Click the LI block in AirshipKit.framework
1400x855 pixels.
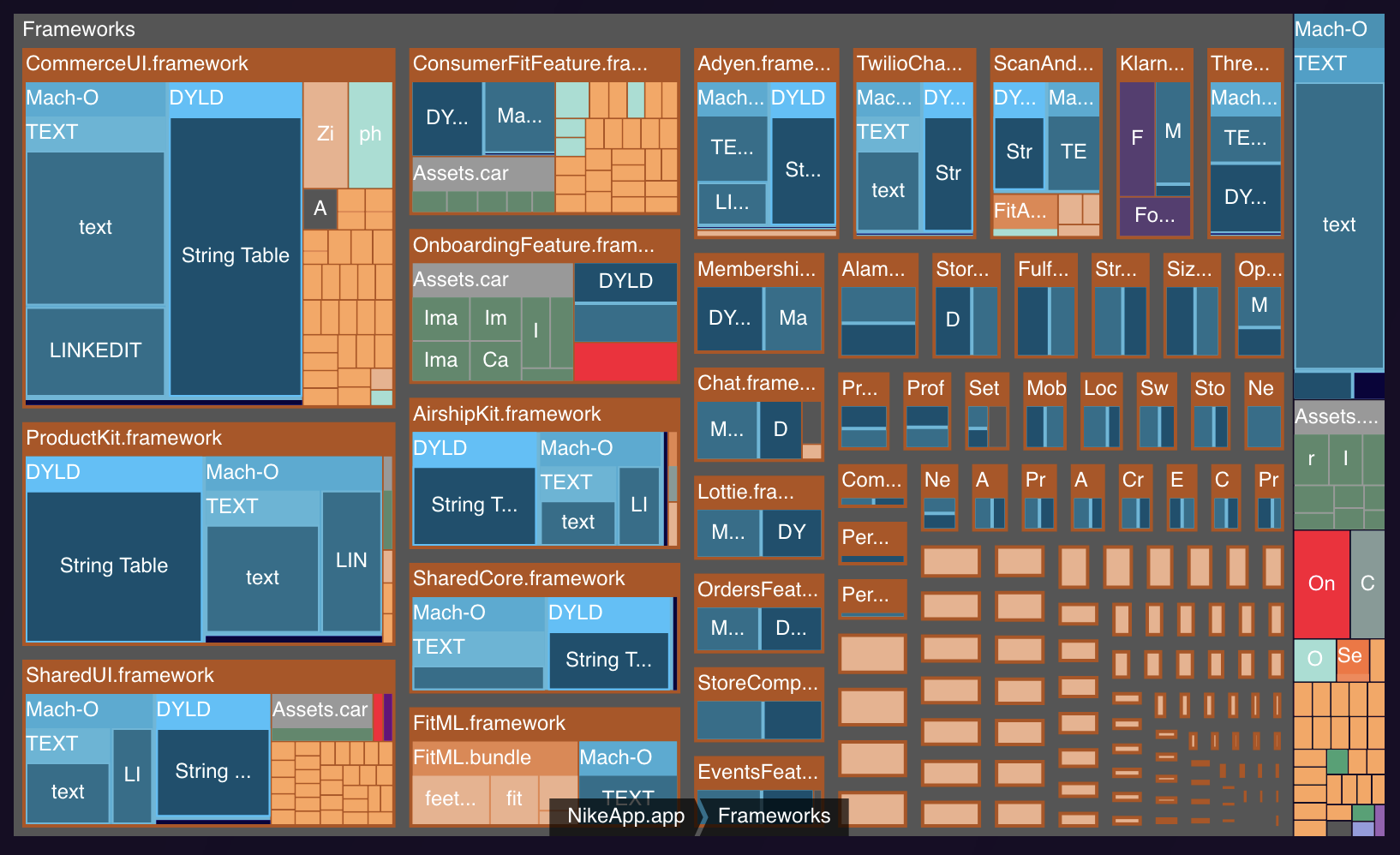639,505
